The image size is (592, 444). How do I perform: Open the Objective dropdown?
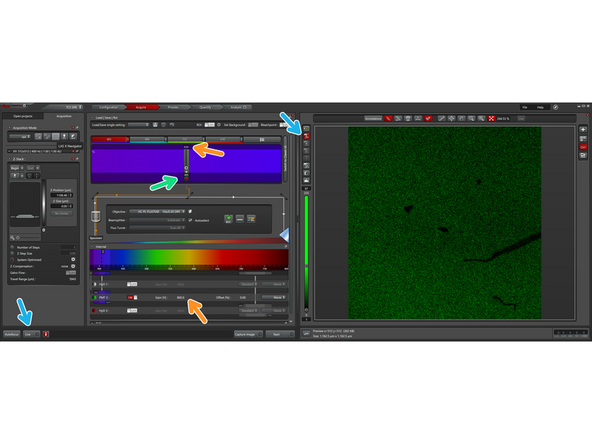(158, 211)
